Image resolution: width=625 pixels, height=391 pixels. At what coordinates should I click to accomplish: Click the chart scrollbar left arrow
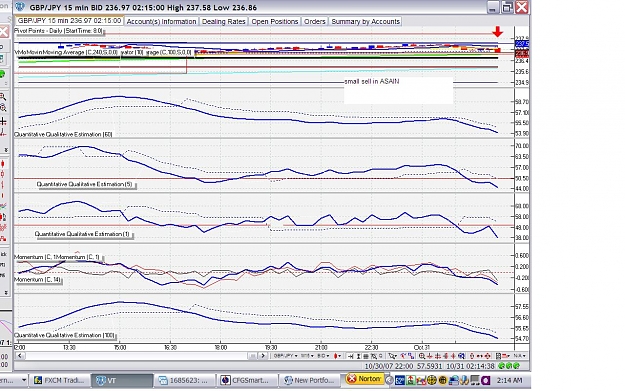coord(20,356)
